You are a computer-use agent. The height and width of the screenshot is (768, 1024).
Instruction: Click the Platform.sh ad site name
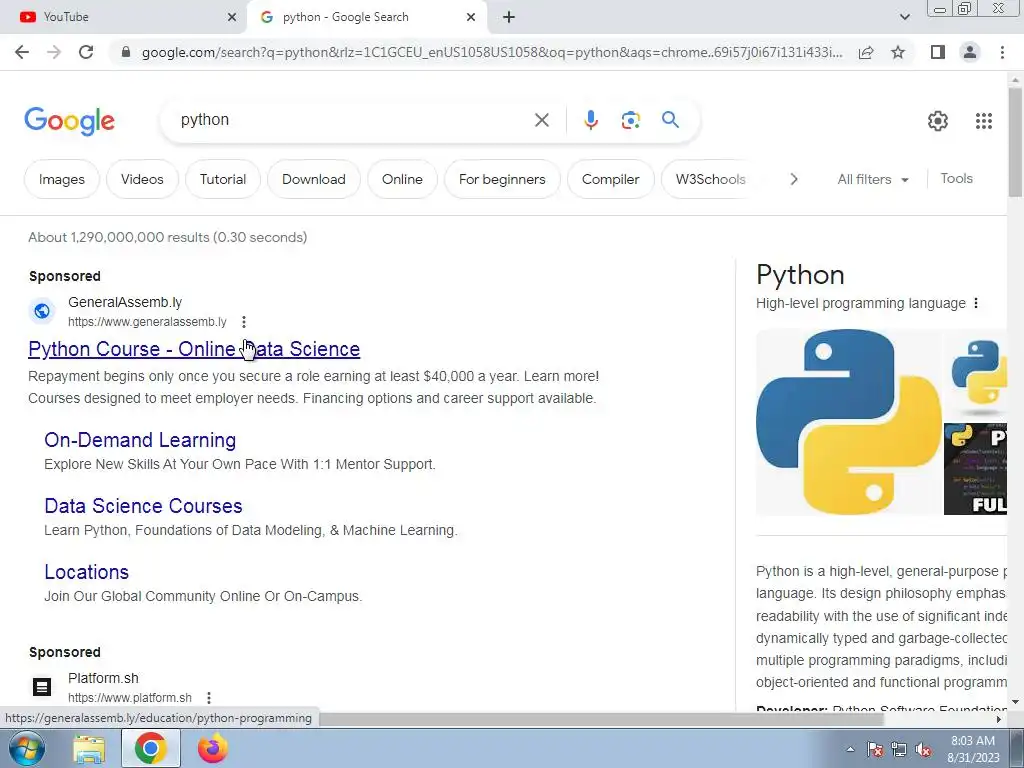pyautogui.click(x=103, y=678)
